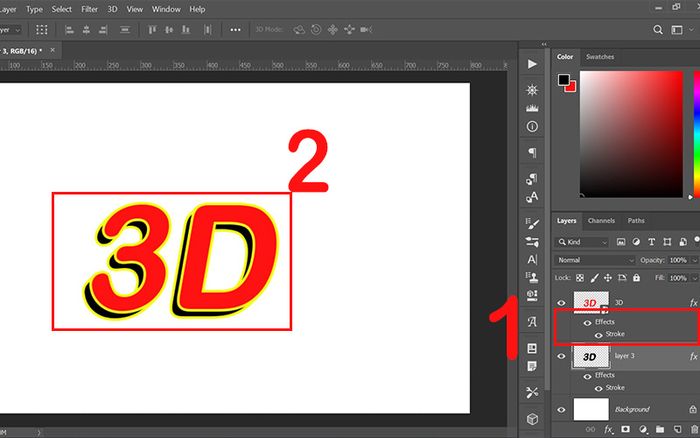This screenshot has height=438, width=700.
Task: Click the Search magnifier icon at top right
Action: pos(658,29)
